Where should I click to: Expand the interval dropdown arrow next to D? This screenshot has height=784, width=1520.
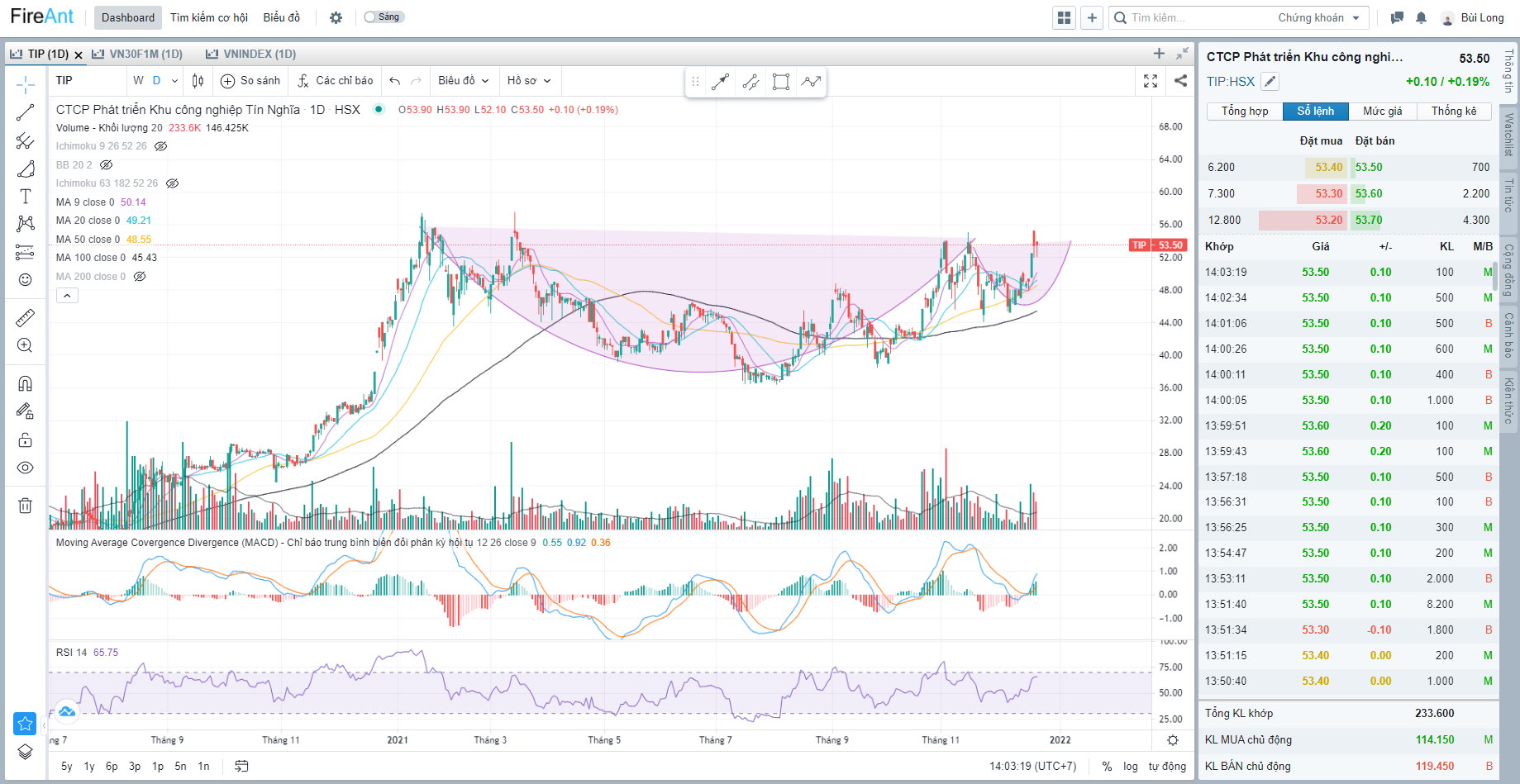click(174, 81)
